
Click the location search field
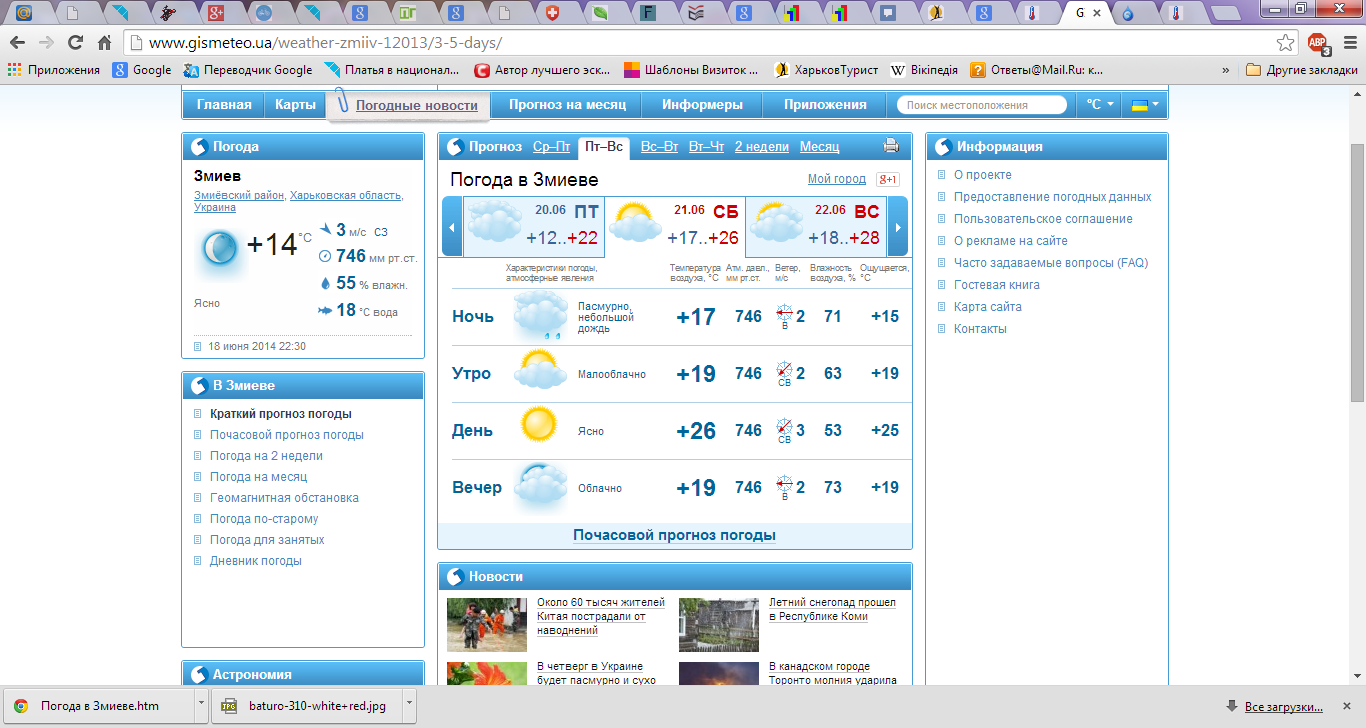click(982, 105)
